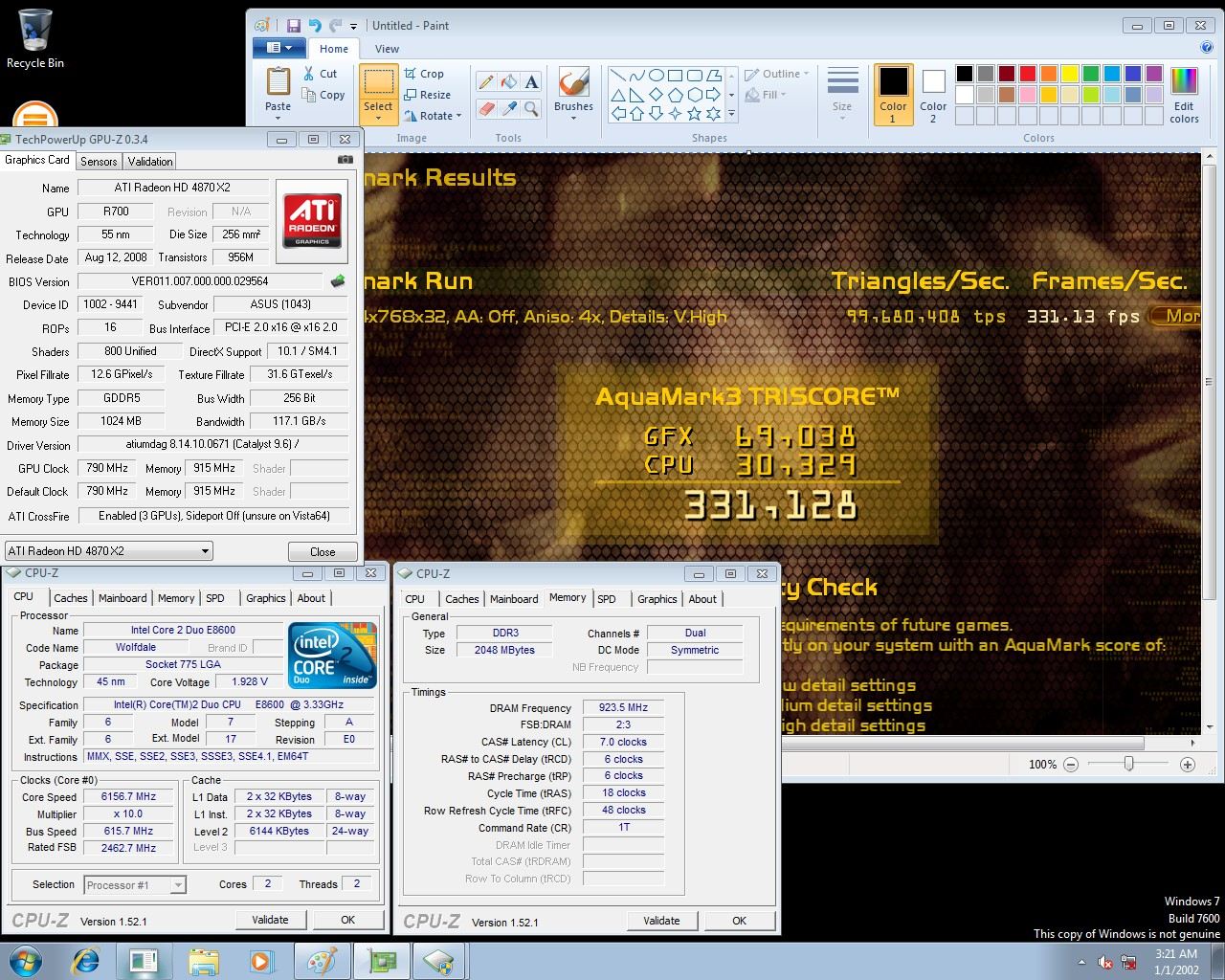Image resolution: width=1225 pixels, height=980 pixels.
Task: Open the Validation tab in GPU-Z
Action: pos(150,162)
